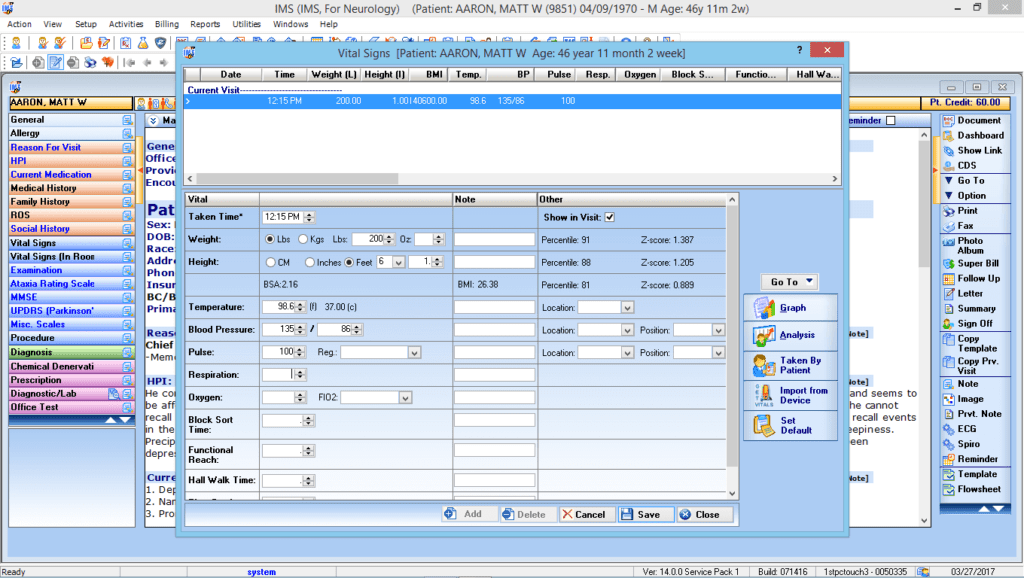Open the Photo Album icon
The width and height of the screenshot is (1024, 578).
[947, 245]
